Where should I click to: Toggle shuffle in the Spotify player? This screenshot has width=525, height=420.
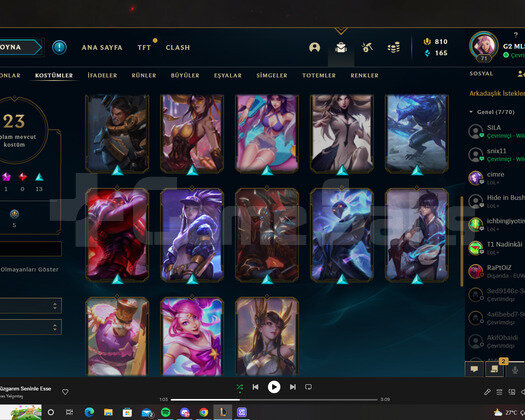click(x=240, y=388)
